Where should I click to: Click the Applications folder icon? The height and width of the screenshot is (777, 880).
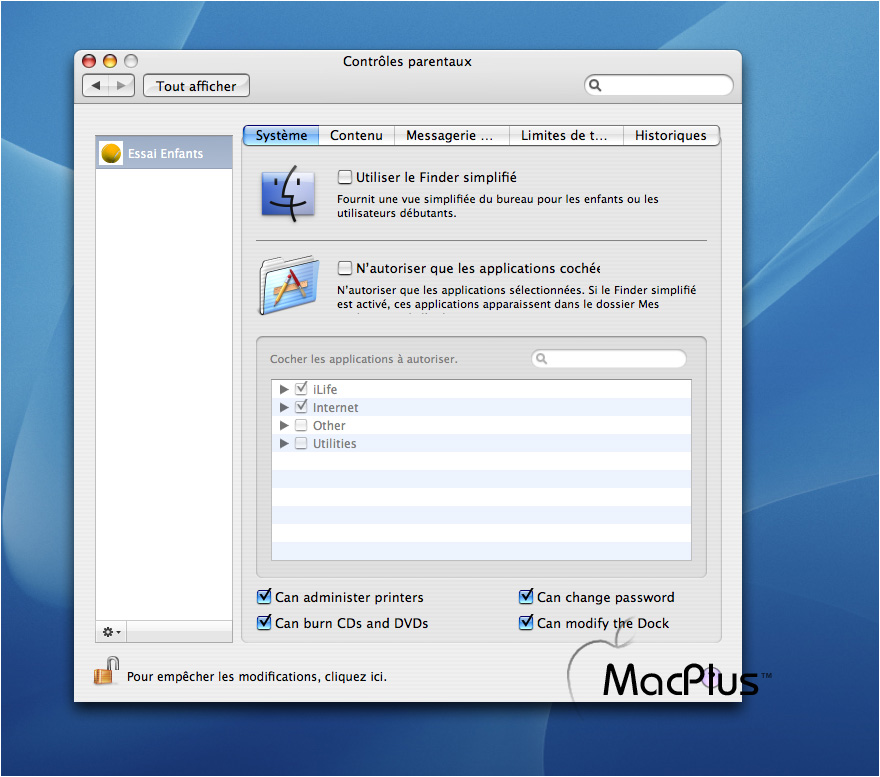[287, 285]
